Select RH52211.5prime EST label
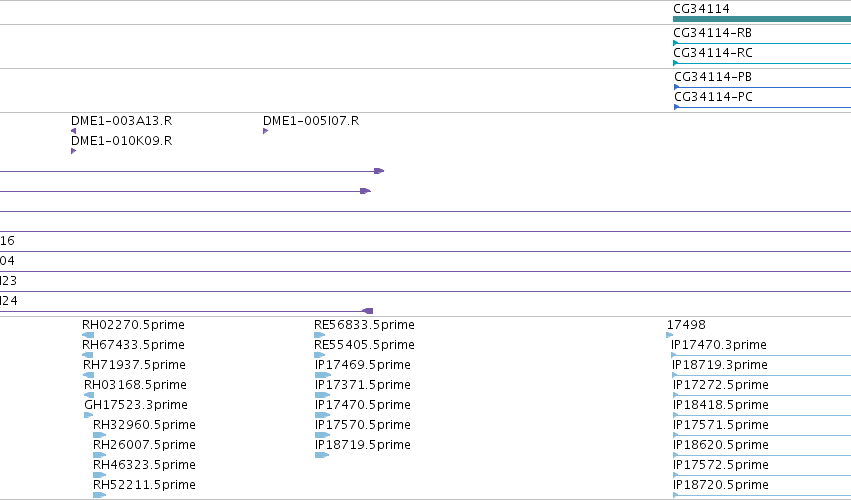The width and height of the screenshot is (851, 500). click(144, 485)
